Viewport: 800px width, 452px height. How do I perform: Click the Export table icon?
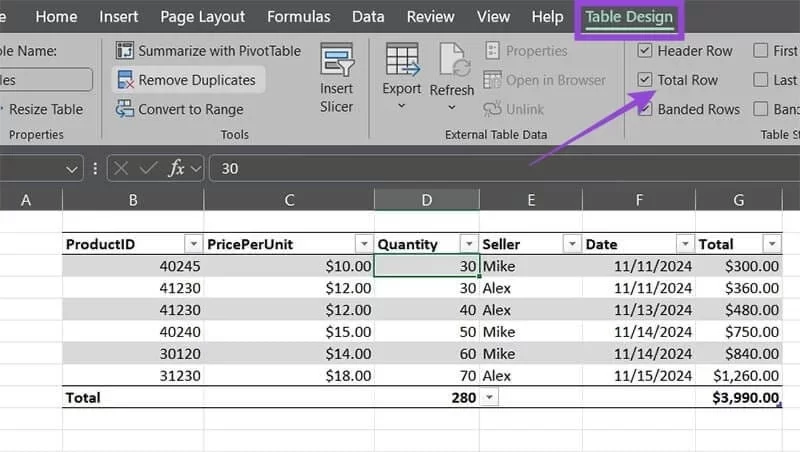pos(402,61)
